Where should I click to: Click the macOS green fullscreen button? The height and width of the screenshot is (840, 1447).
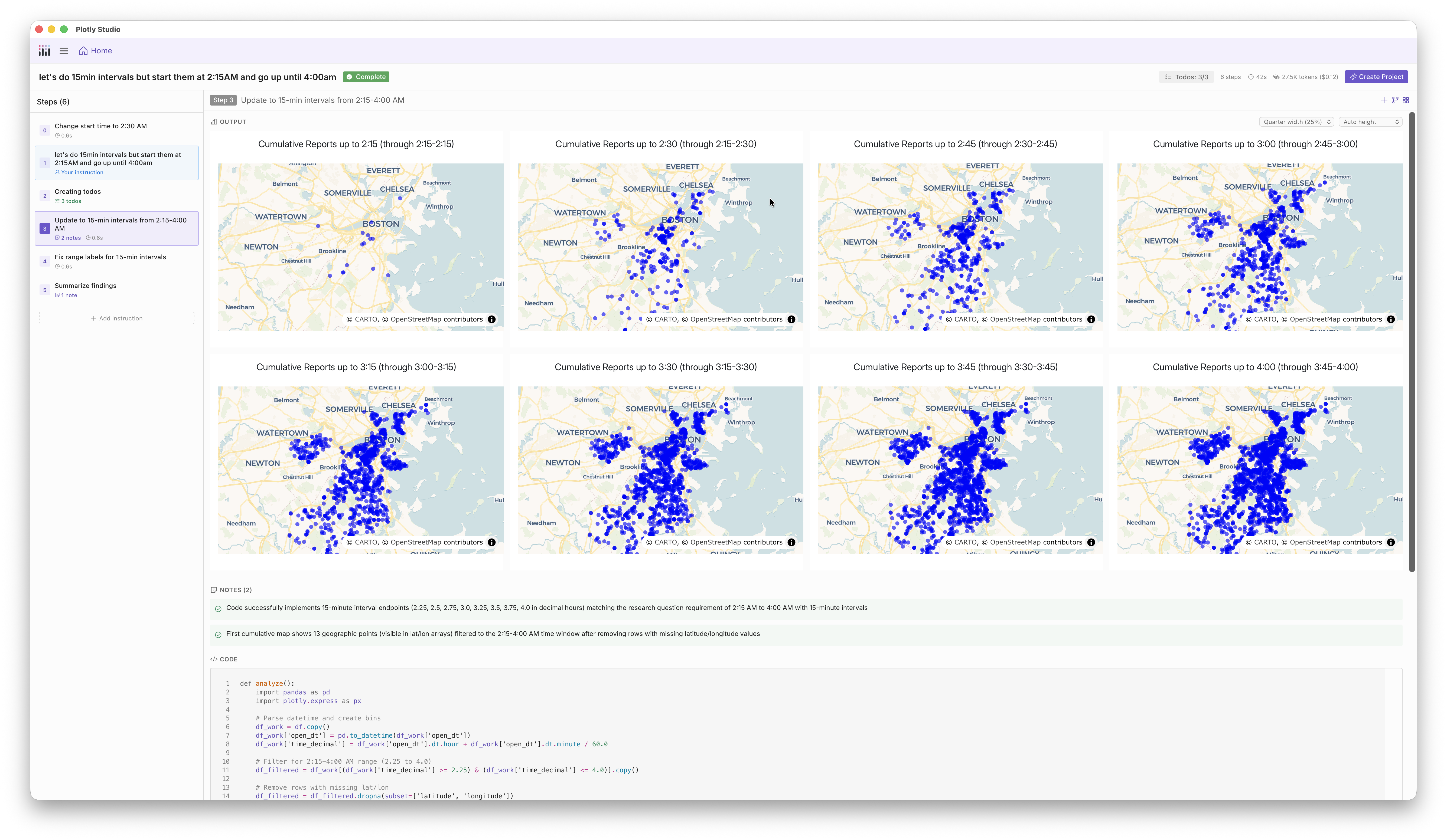64,29
